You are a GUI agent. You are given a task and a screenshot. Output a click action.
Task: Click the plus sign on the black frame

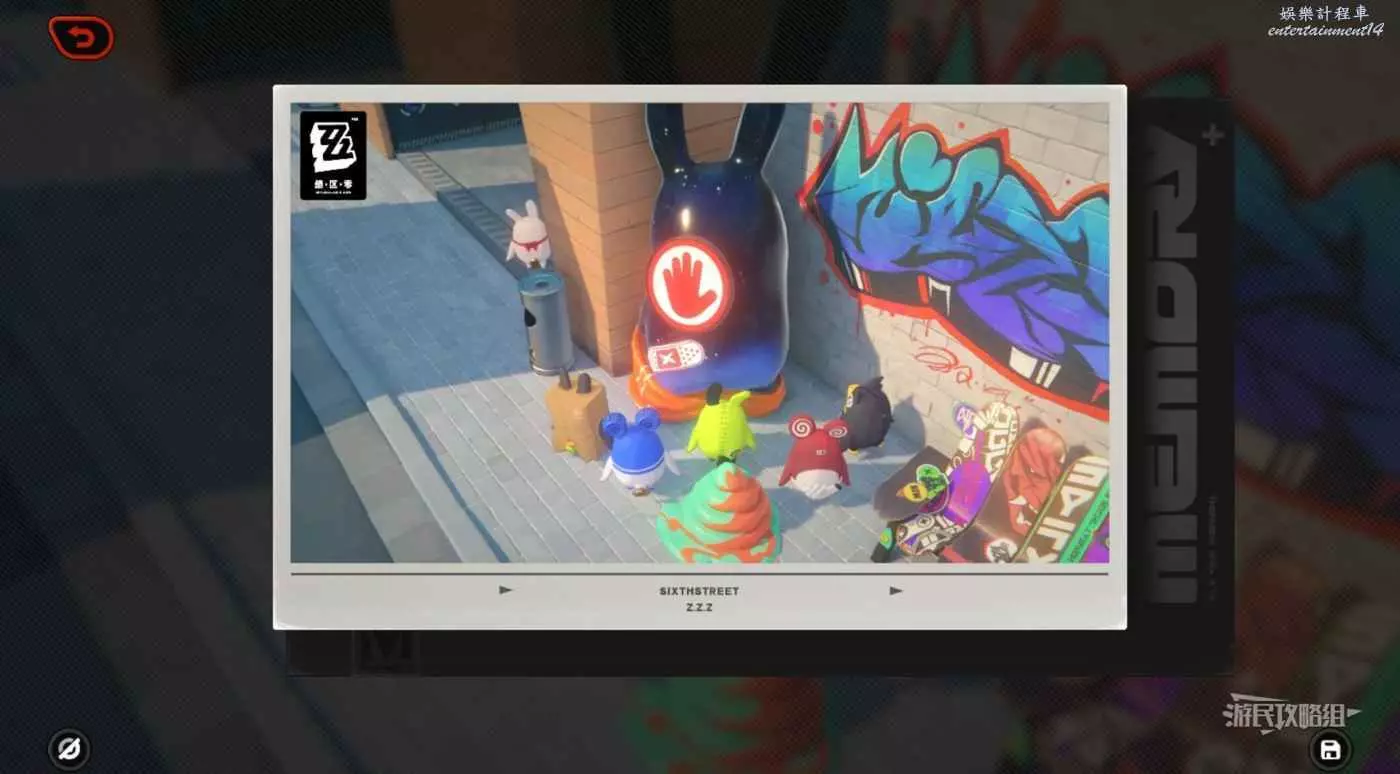tap(1213, 137)
